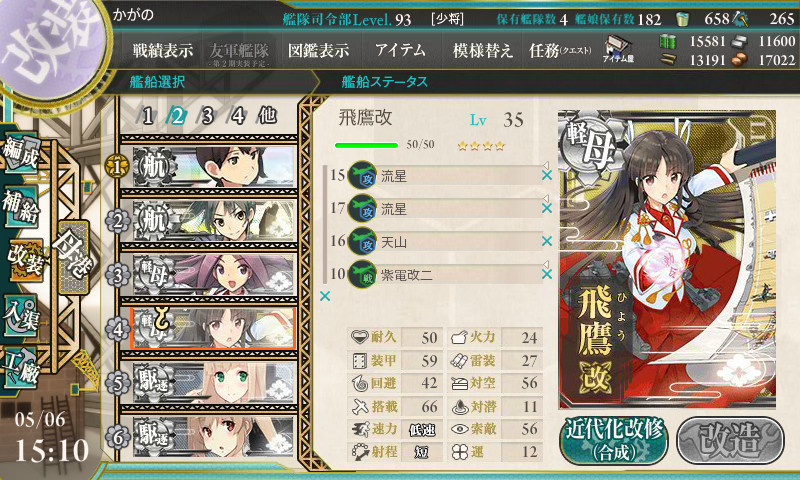Open the アイテム屋 item shop icon
Image resolution: width=800 pixels, height=480 pixels.
click(617, 49)
